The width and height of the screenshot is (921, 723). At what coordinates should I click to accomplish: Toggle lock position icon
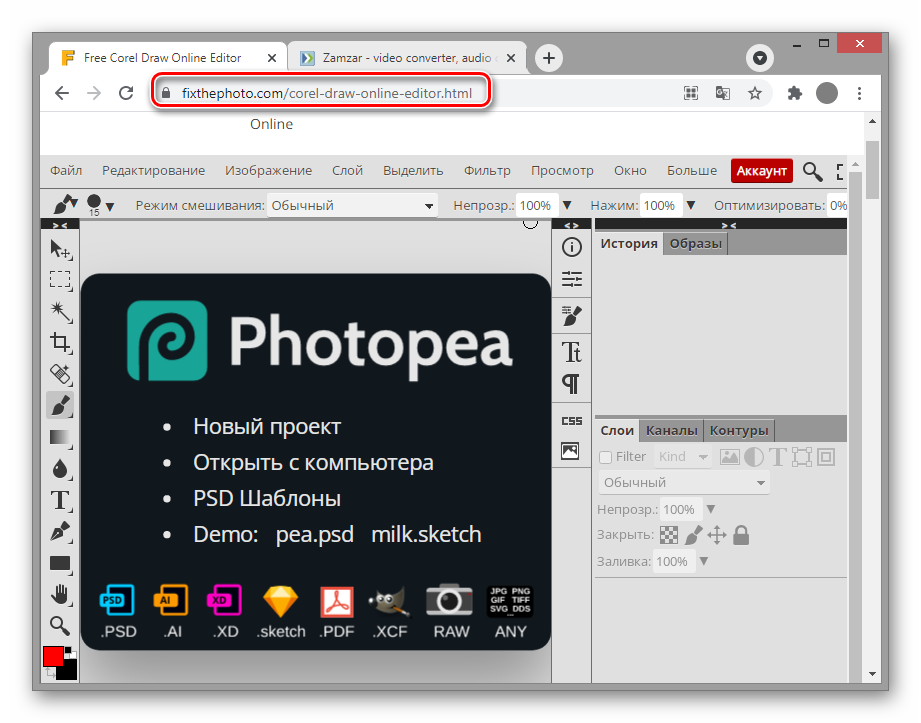coord(717,535)
